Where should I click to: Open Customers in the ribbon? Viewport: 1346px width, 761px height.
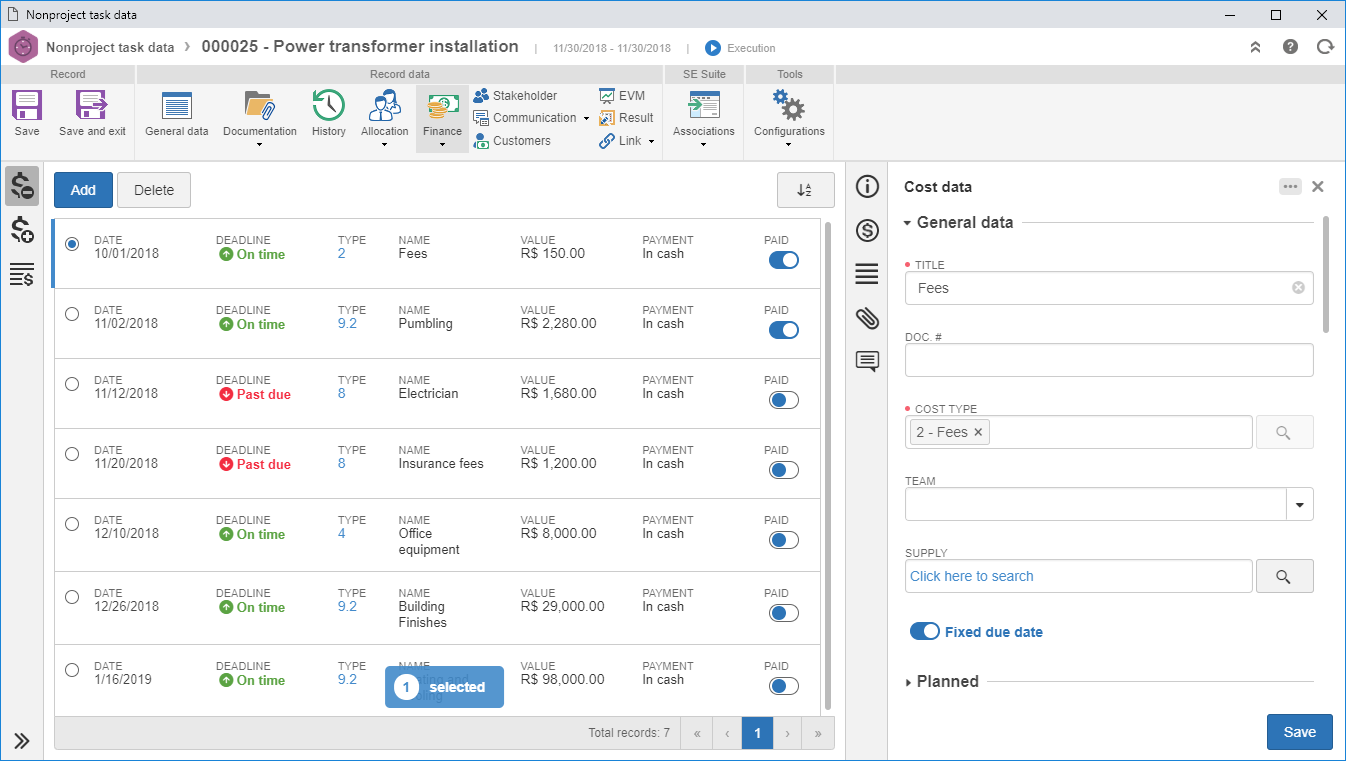(x=512, y=141)
